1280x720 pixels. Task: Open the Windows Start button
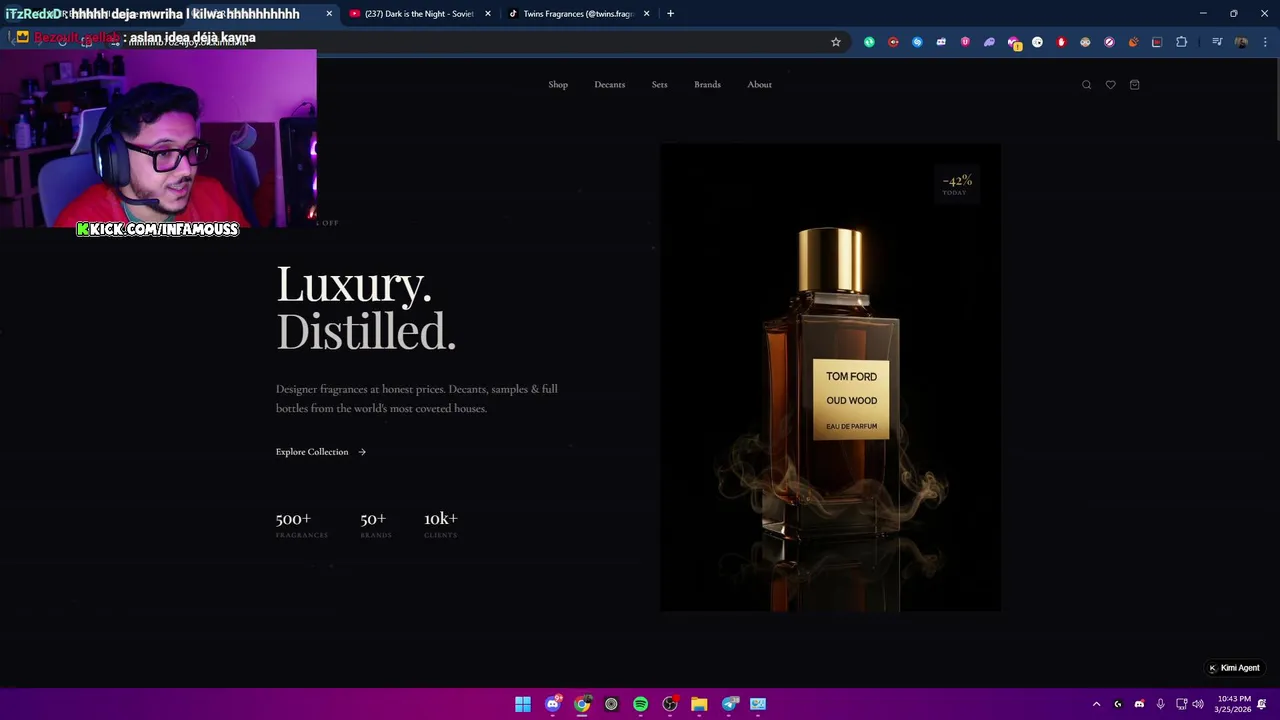pos(523,704)
